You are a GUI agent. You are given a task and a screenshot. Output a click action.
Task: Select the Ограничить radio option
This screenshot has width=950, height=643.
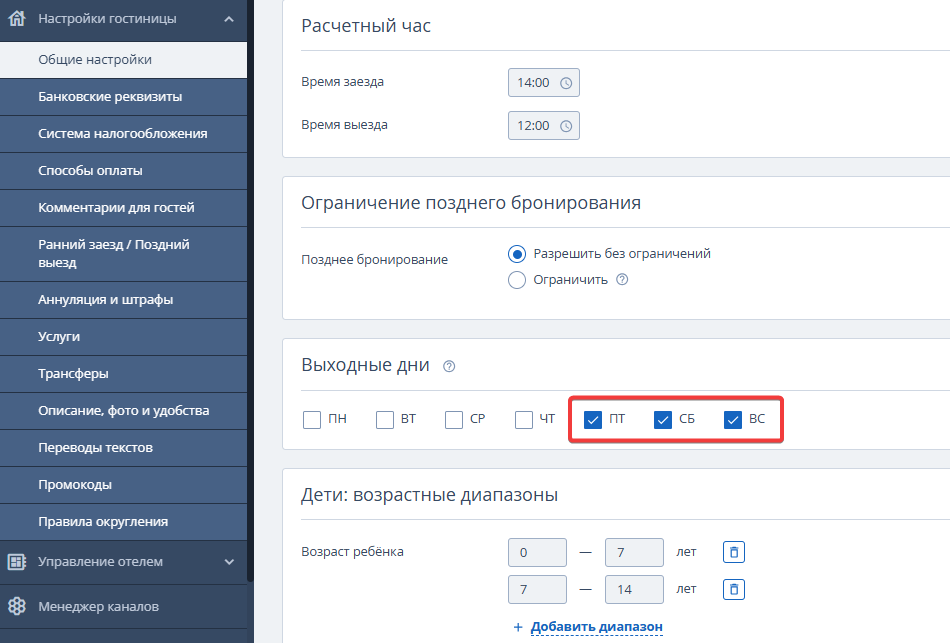coord(517,280)
